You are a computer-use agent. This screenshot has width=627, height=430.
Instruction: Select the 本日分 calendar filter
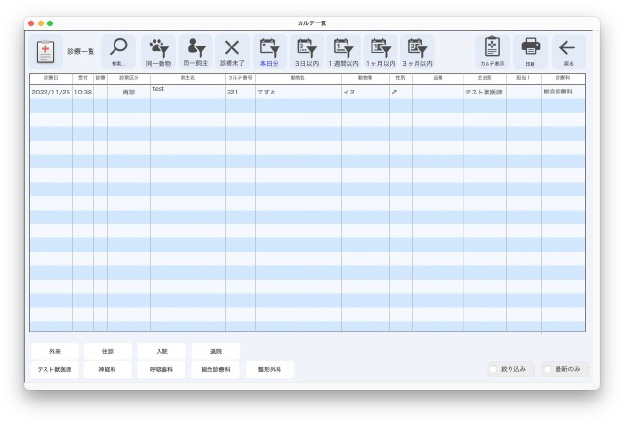[269, 50]
